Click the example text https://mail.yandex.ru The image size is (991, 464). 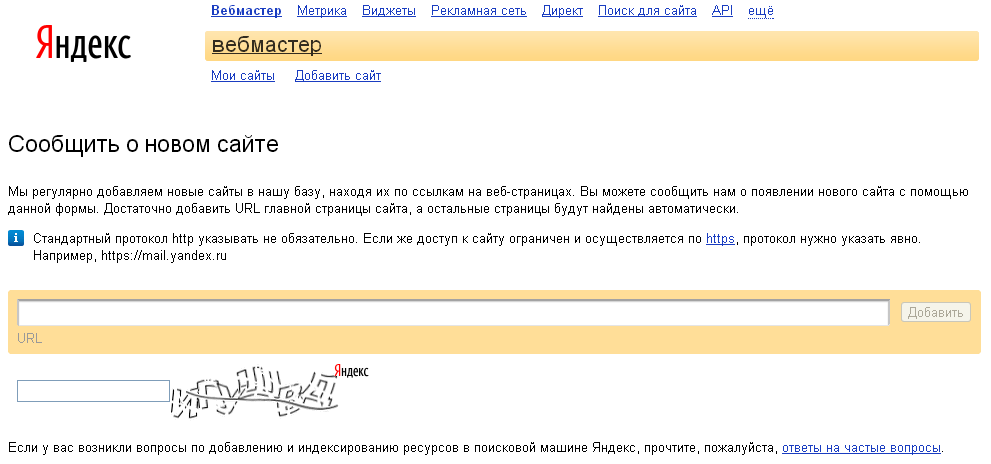(x=164, y=256)
